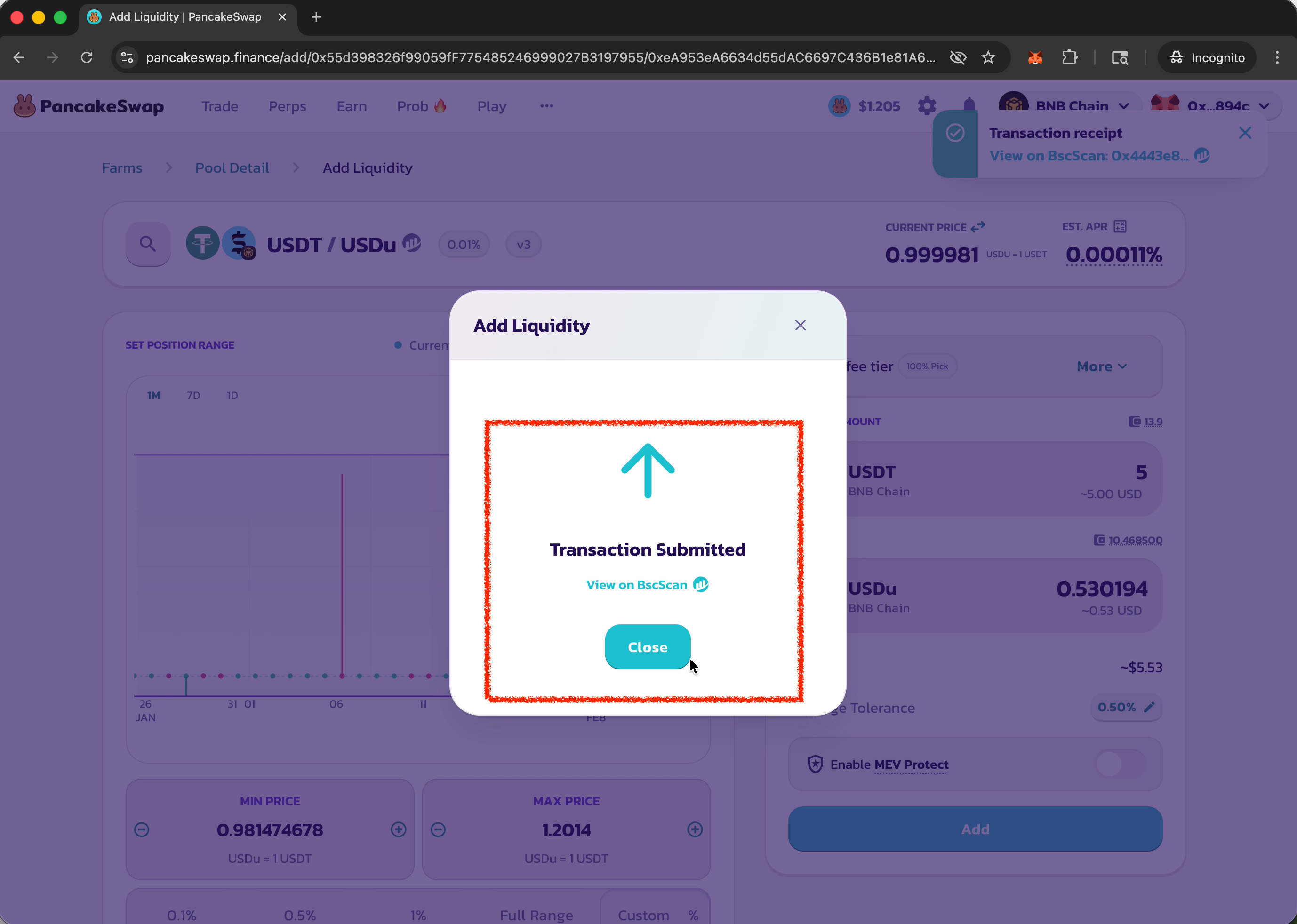The image size is (1297, 924).
Task: Click the settings gear icon
Action: 927,106
